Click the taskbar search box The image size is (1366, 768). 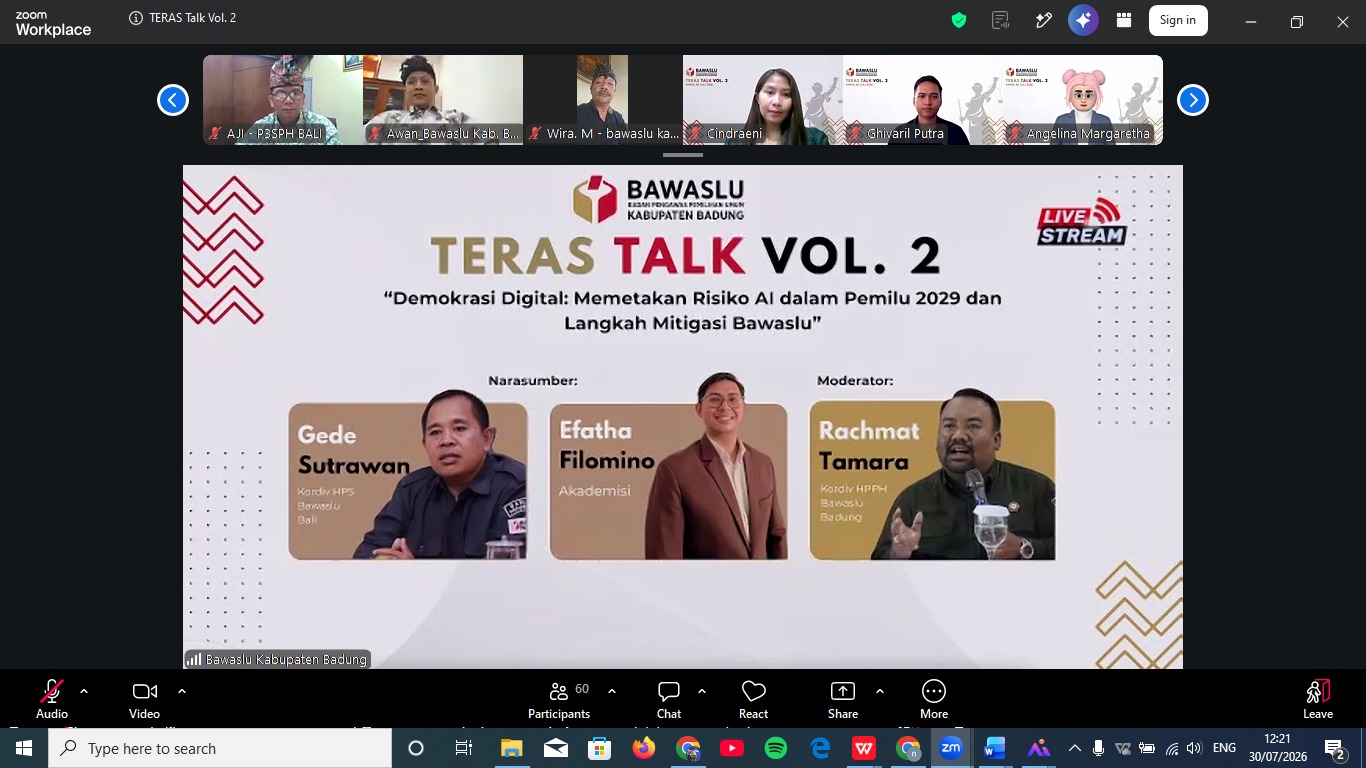[x=219, y=748]
